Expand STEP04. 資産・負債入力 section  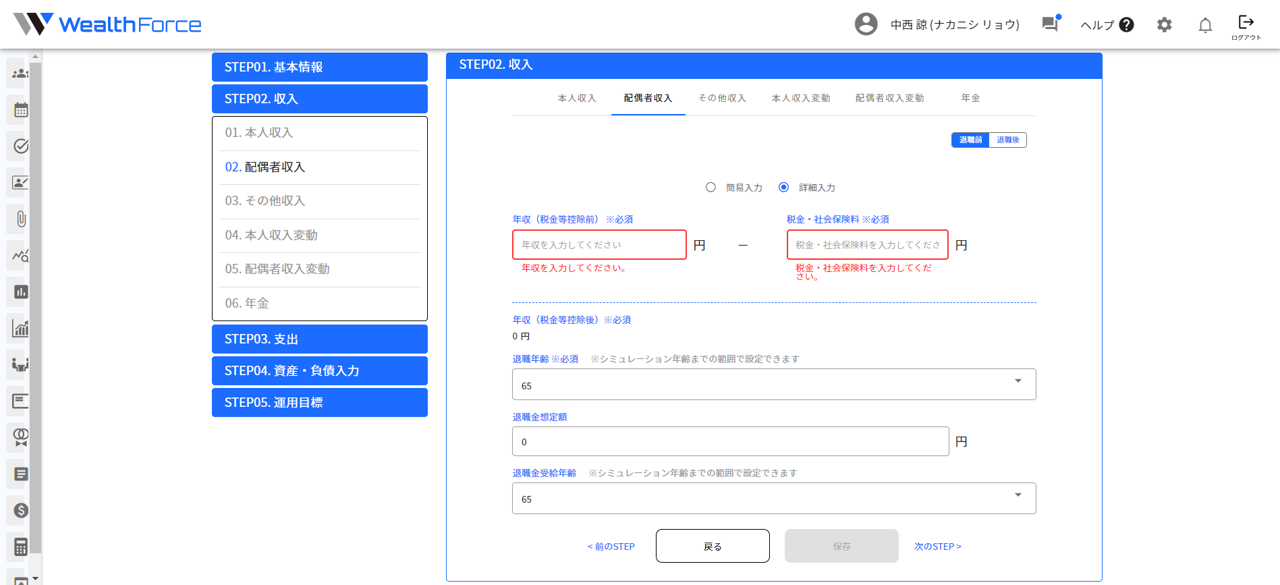320,371
